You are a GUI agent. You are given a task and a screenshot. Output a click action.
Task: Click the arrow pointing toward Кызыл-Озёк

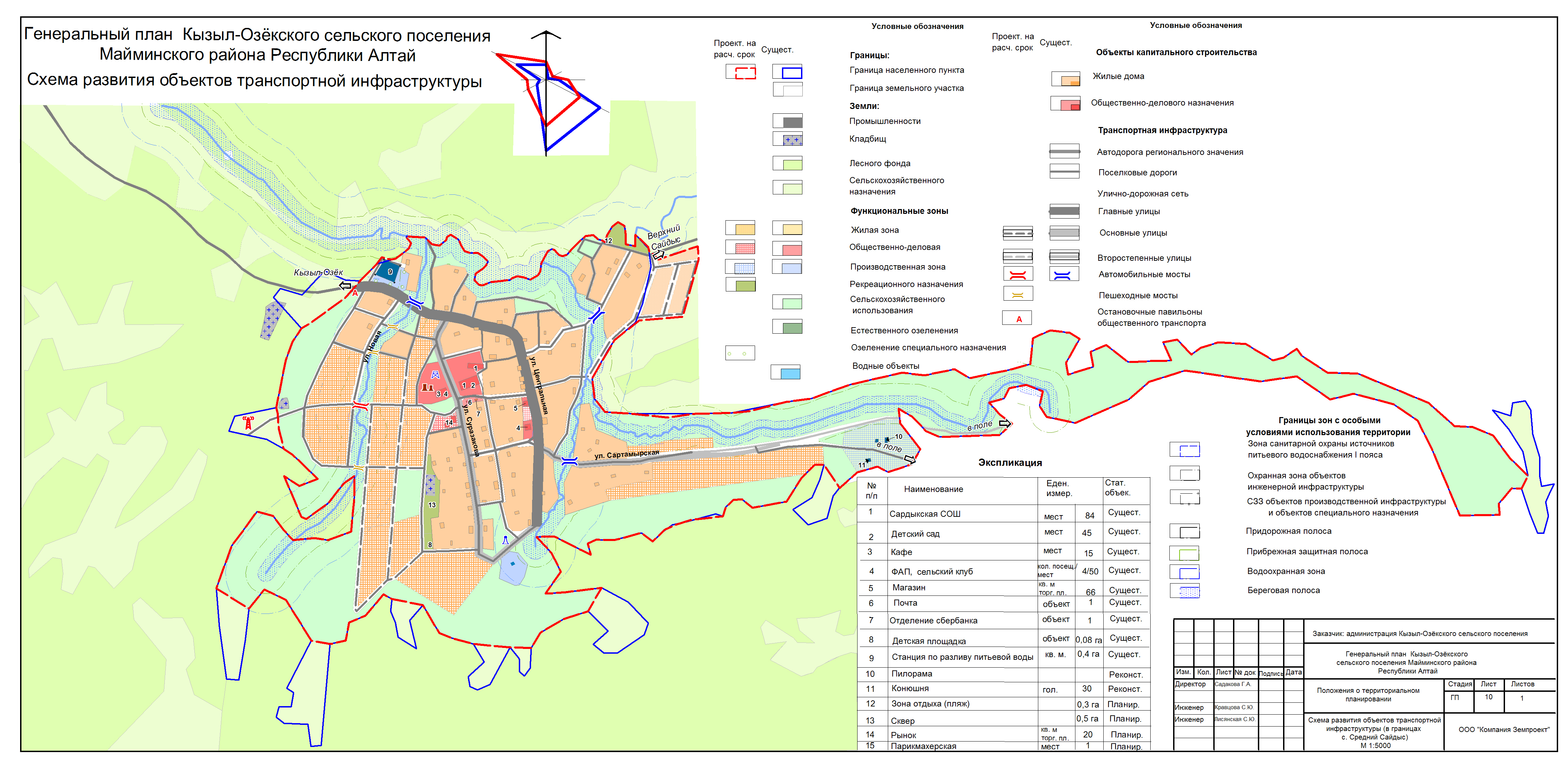[345, 285]
